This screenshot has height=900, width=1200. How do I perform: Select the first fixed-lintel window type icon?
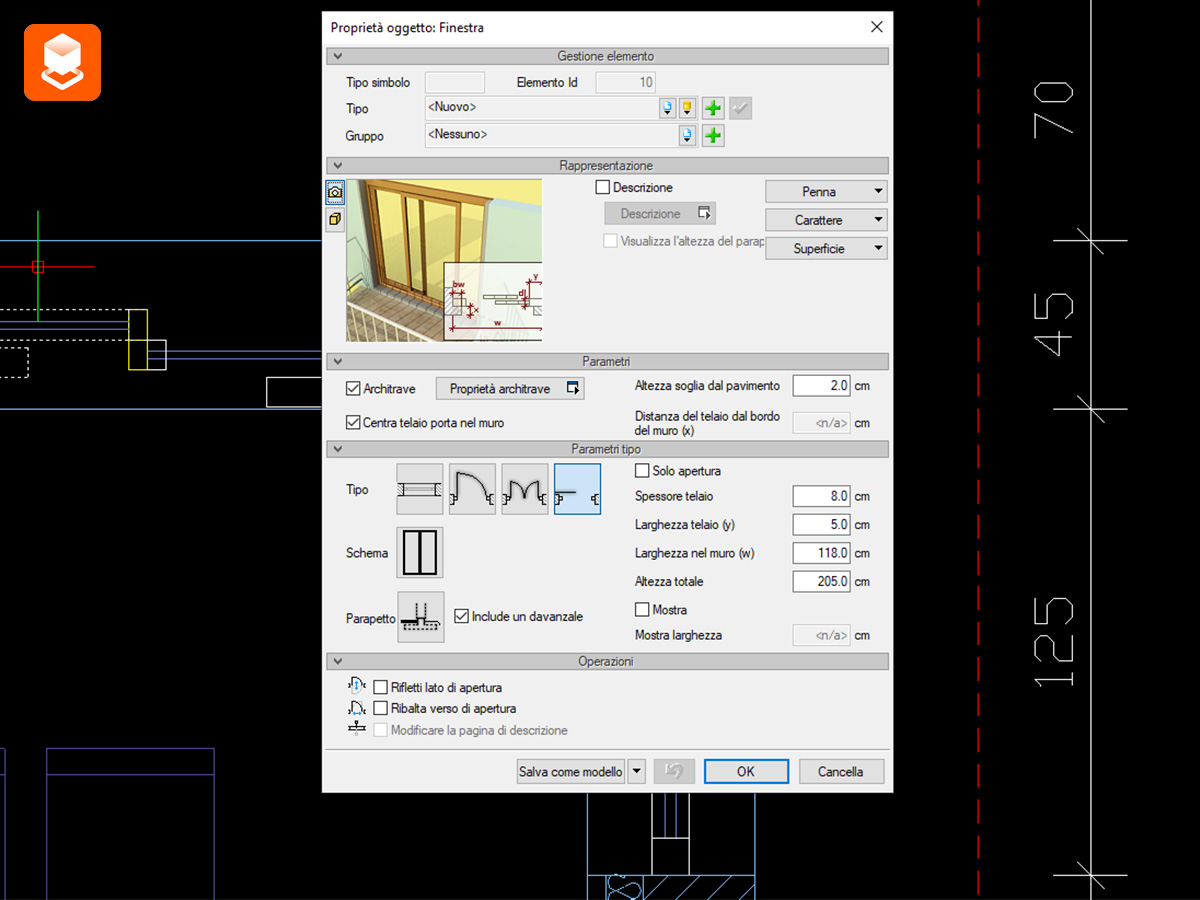[x=419, y=489]
